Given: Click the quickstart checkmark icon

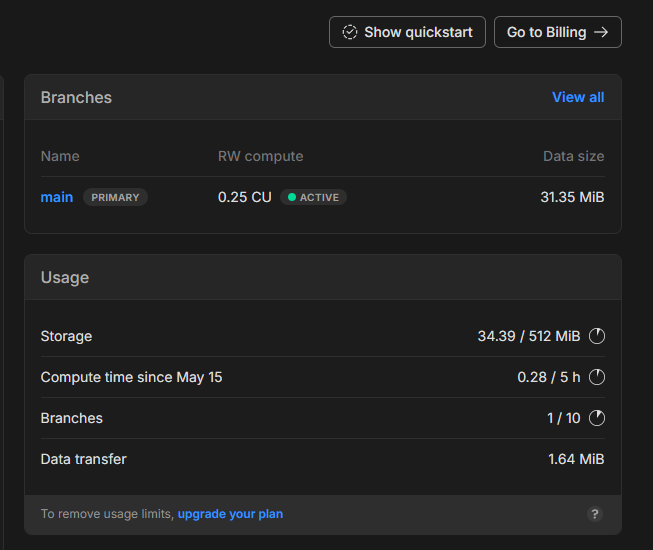Looking at the screenshot, I should click(x=350, y=32).
